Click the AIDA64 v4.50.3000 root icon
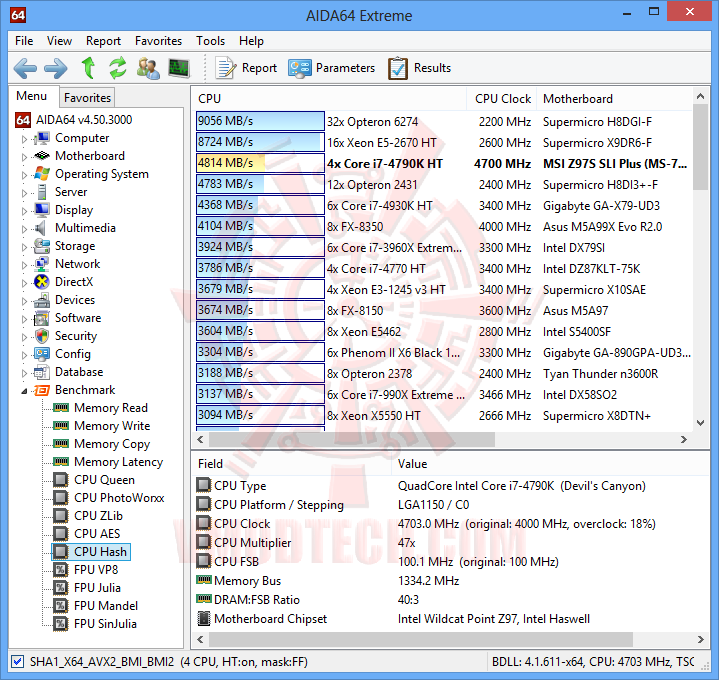 click(23, 120)
